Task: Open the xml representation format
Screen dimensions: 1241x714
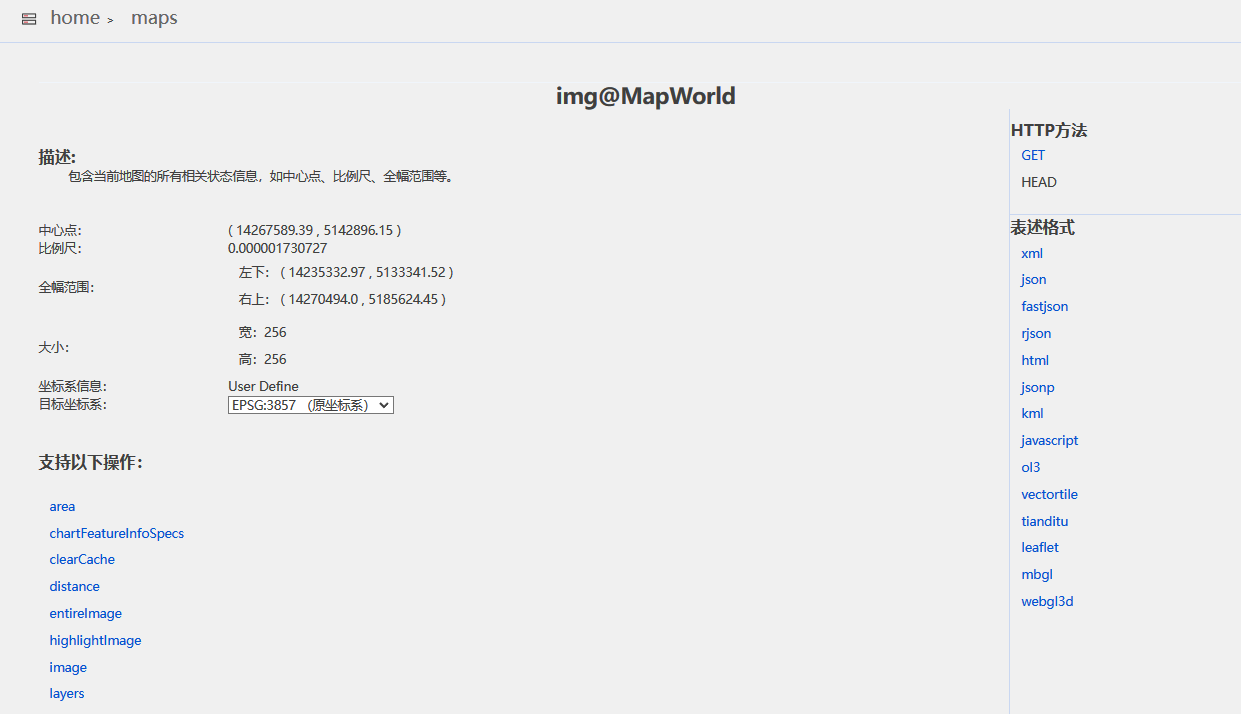Action: [1032, 253]
